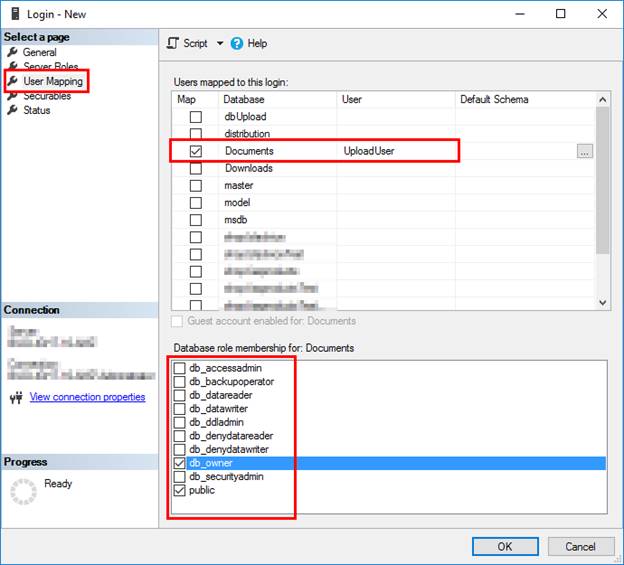This screenshot has height=565, width=624.
Task: Click the wrench icon beside User Mapping
Action: click(x=13, y=81)
